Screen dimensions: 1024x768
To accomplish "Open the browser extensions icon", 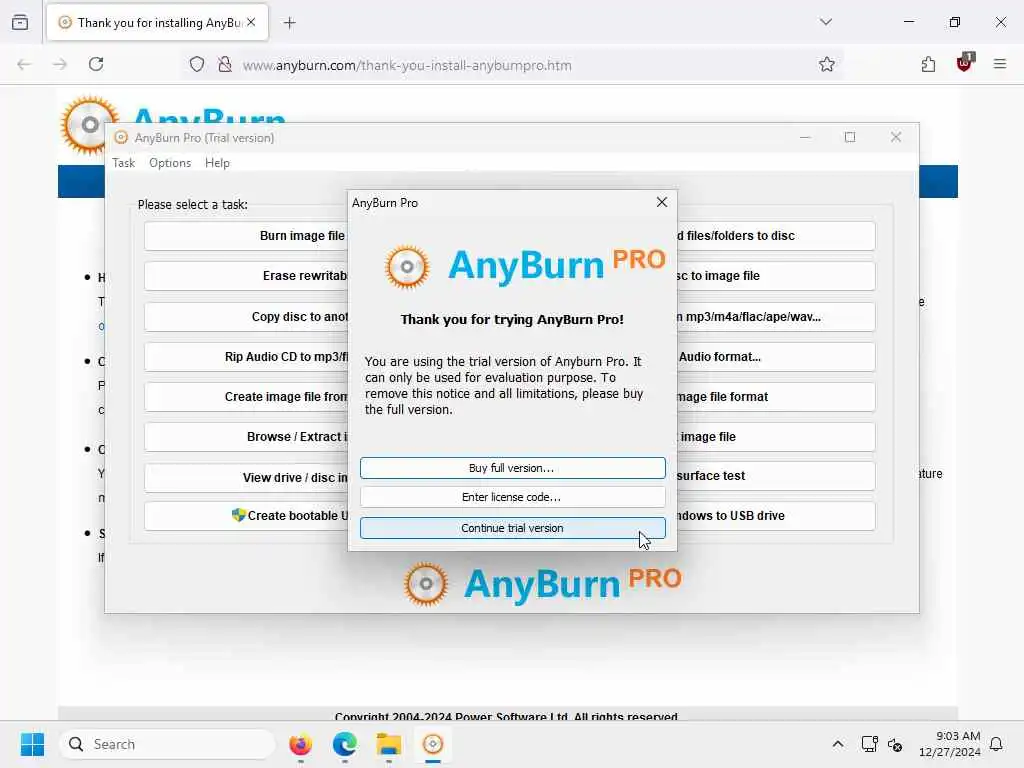I will click(x=928, y=64).
